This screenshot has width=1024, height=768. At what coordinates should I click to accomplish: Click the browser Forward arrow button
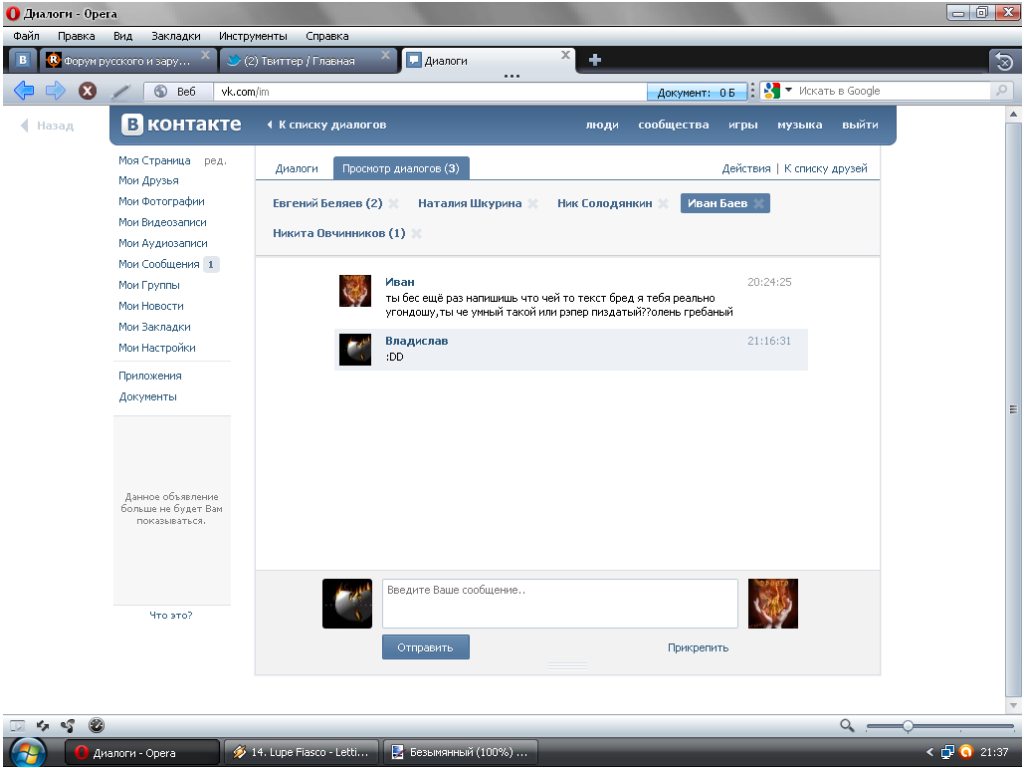point(56,91)
